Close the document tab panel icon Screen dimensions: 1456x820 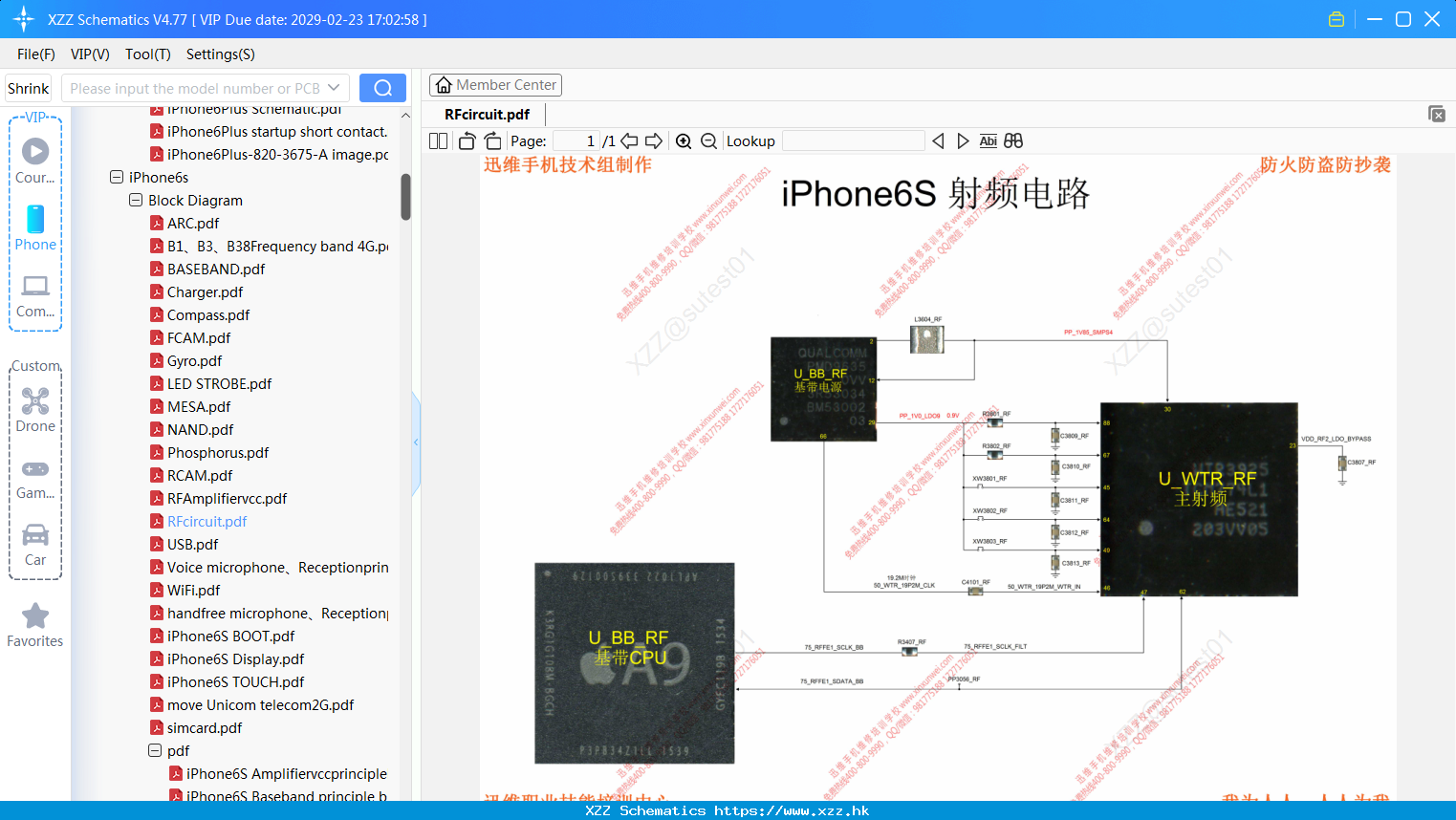click(x=1437, y=114)
